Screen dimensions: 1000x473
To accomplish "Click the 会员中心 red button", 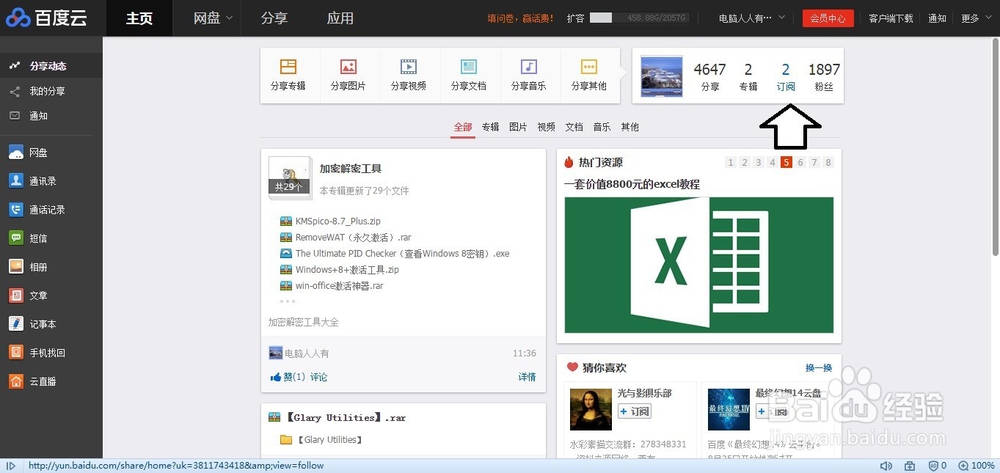I will (x=828, y=18).
